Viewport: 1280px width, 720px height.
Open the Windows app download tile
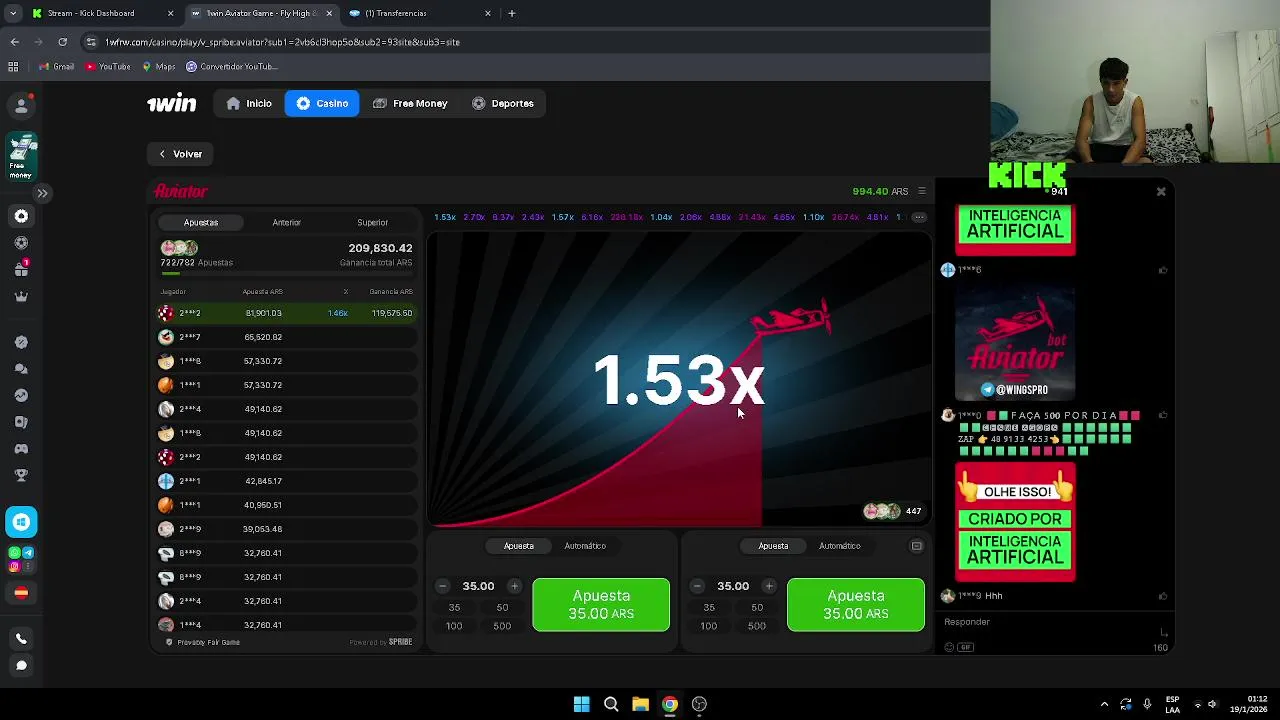click(x=21, y=522)
